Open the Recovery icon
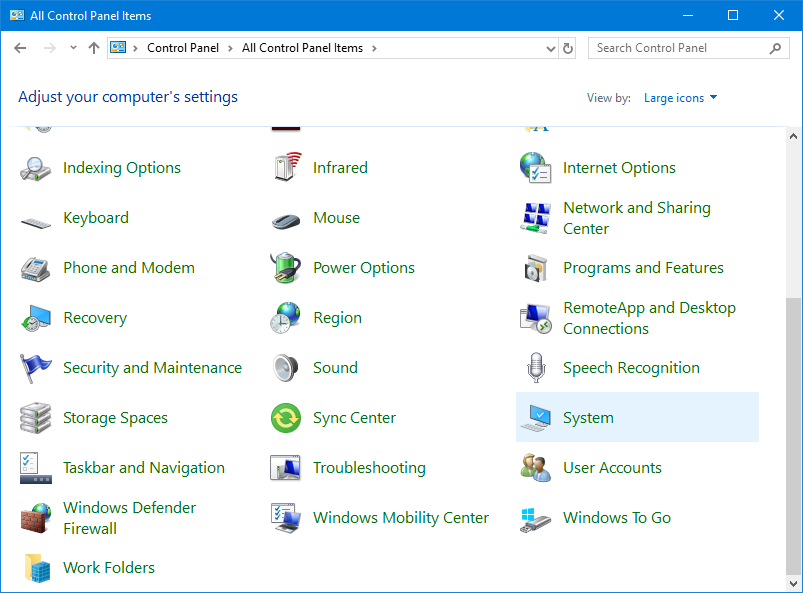 [36, 318]
